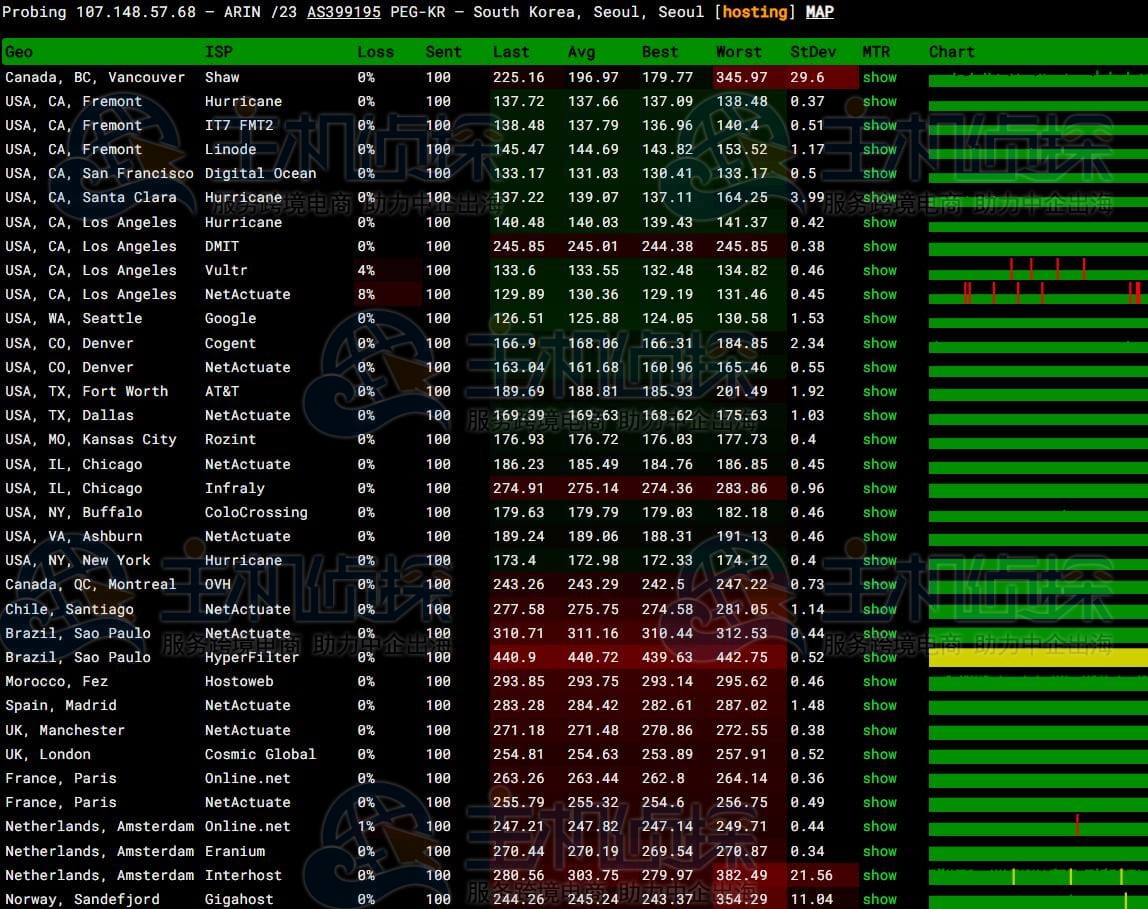This screenshot has height=909, width=1148.
Task: Show MTR for Montreal OVH row
Action: (879, 584)
